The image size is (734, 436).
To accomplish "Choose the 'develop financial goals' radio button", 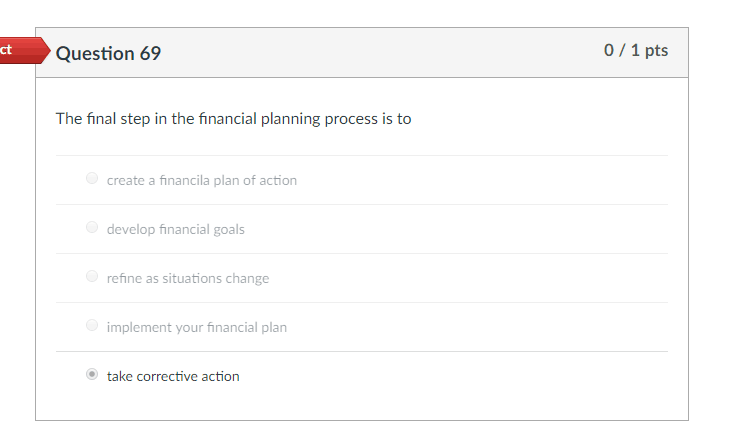I will click(x=92, y=228).
